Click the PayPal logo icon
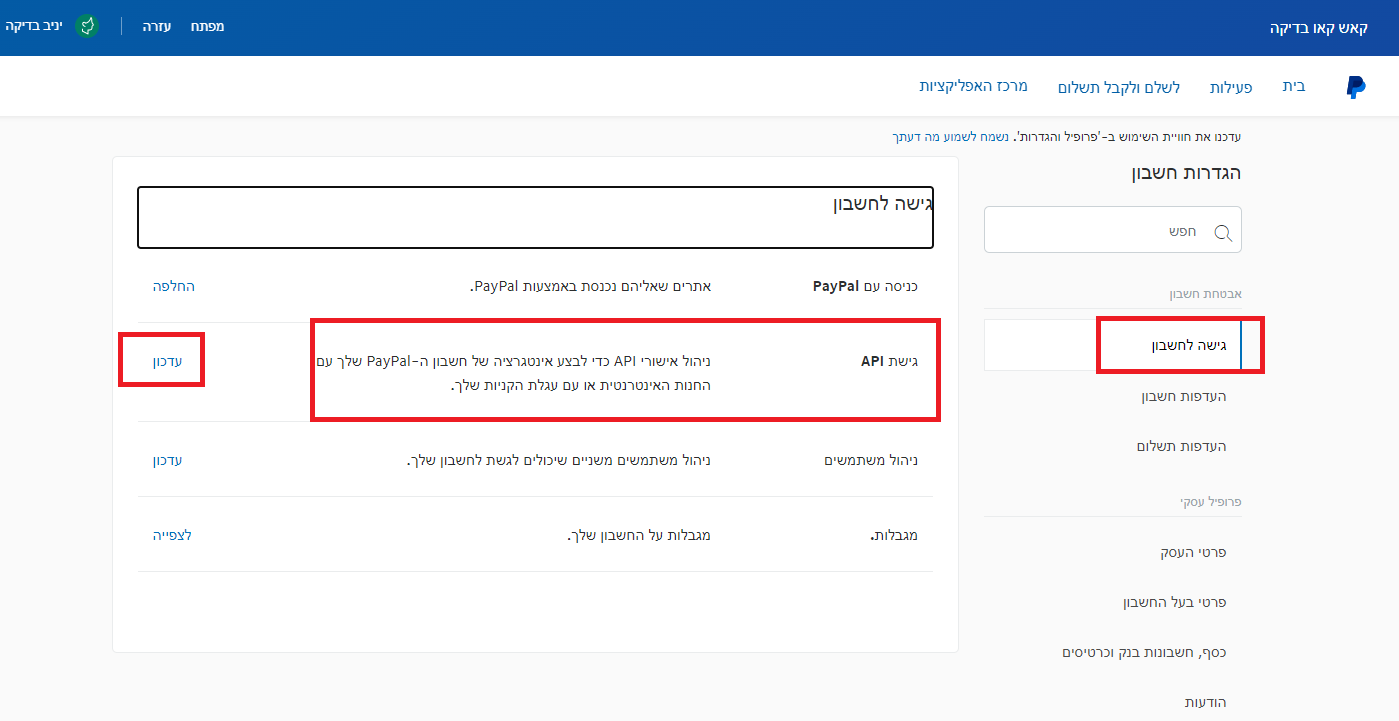 coord(1356,87)
